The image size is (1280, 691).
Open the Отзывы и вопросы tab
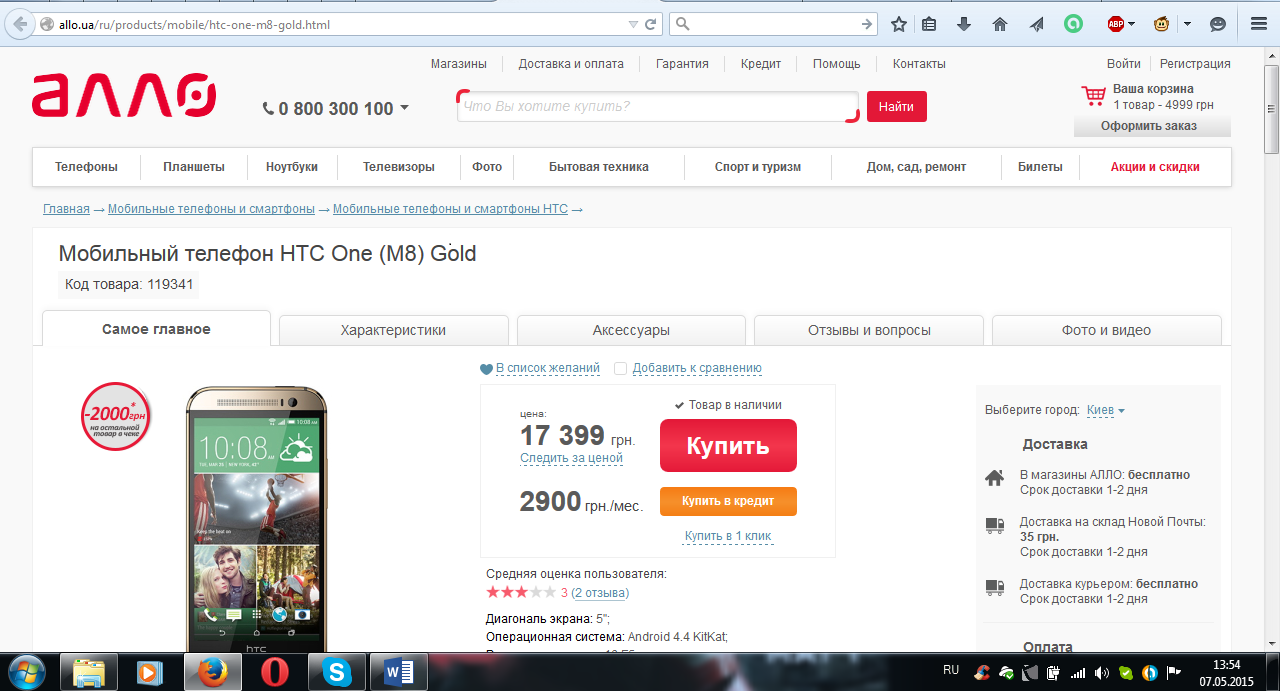[869, 330]
